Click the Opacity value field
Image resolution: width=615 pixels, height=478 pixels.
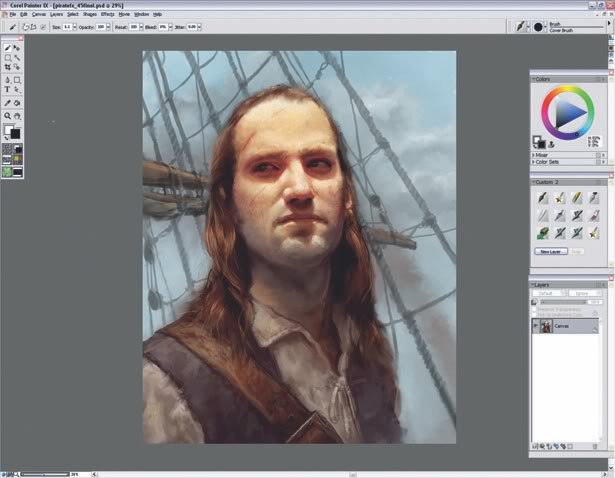point(101,27)
